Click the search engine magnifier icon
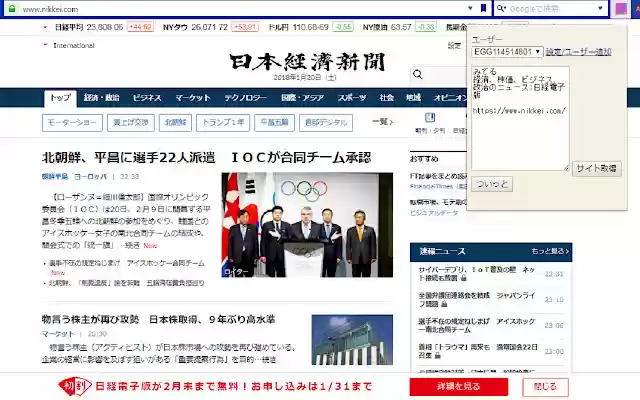This screenshot has width=640, height=400. (x=501, y=9)
